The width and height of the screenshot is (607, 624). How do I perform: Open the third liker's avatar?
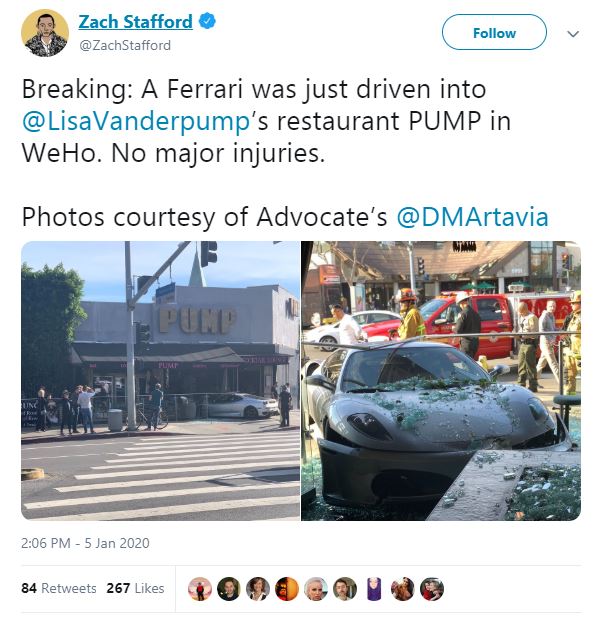(x=258, y=589)
